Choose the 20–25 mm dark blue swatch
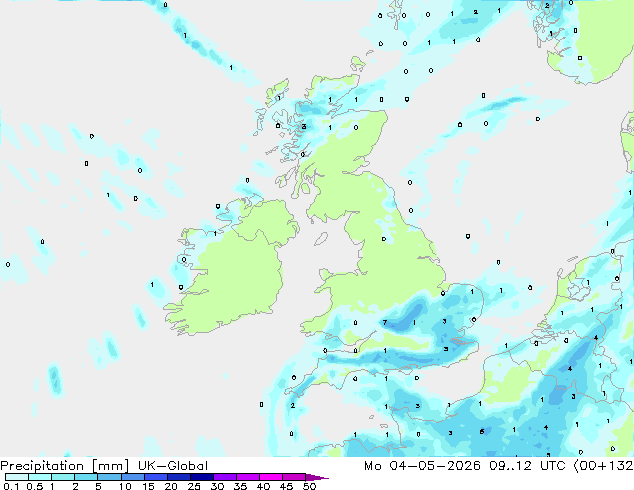This screenshot has height=490, width=634. (178, 477)
